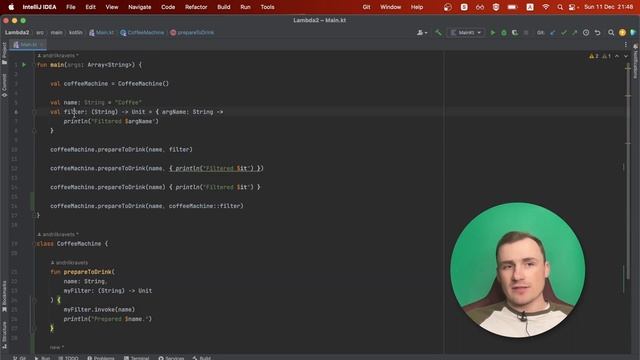This screenshot has width=640, height=360.
Task: Open the Problems tool window
Action: tap(101, 358)
